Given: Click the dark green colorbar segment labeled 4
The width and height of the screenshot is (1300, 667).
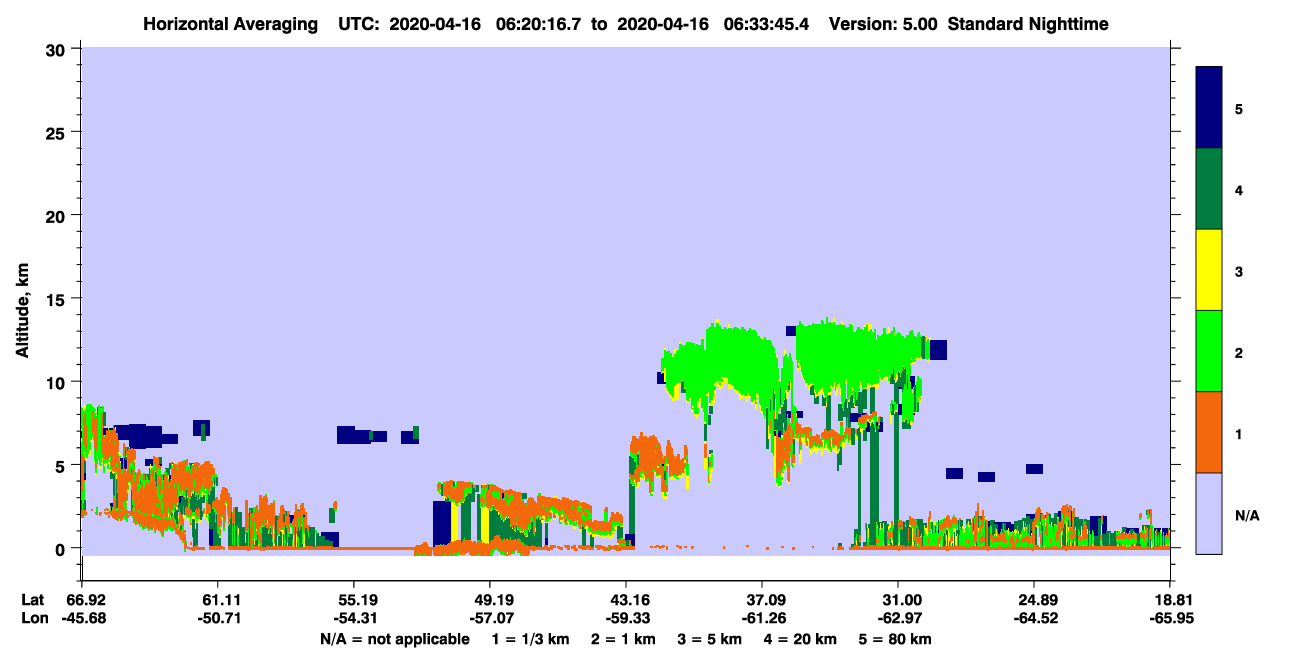Looking at the screenshot, I should 1209,189.
